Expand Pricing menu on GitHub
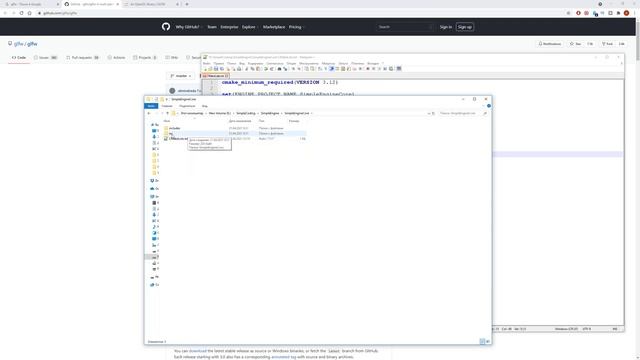The height and width of the screenshot is (360, 640). 296,27
